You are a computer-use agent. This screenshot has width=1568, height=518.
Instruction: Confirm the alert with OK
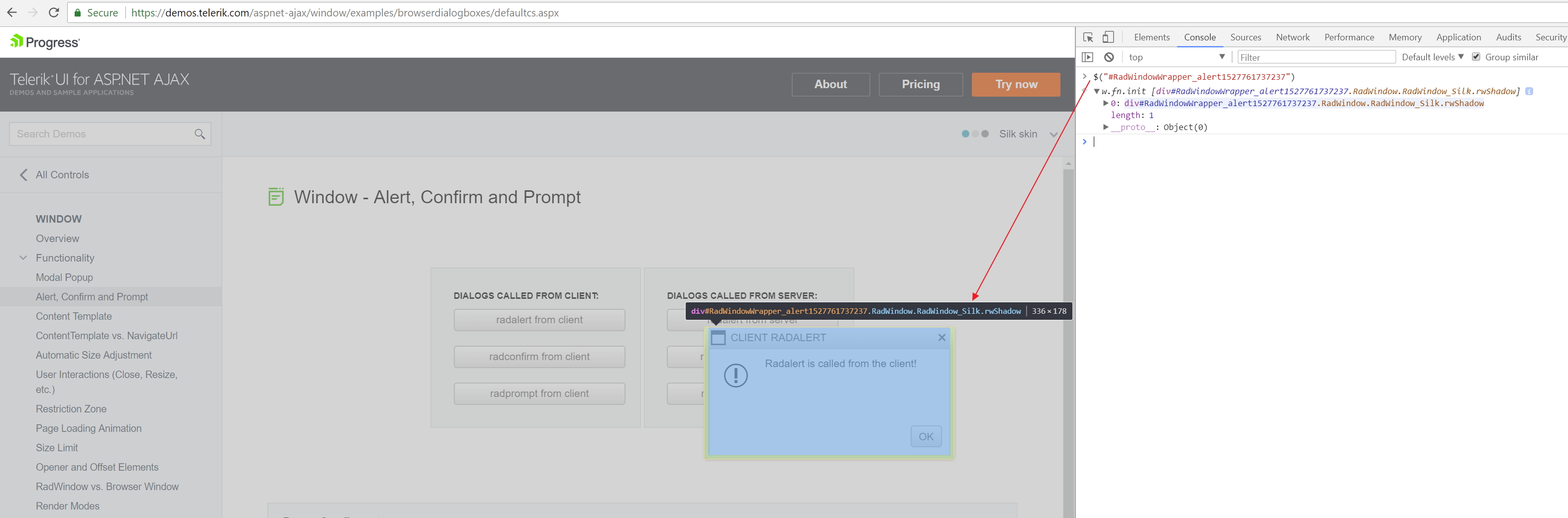click(x=926, y=436)
